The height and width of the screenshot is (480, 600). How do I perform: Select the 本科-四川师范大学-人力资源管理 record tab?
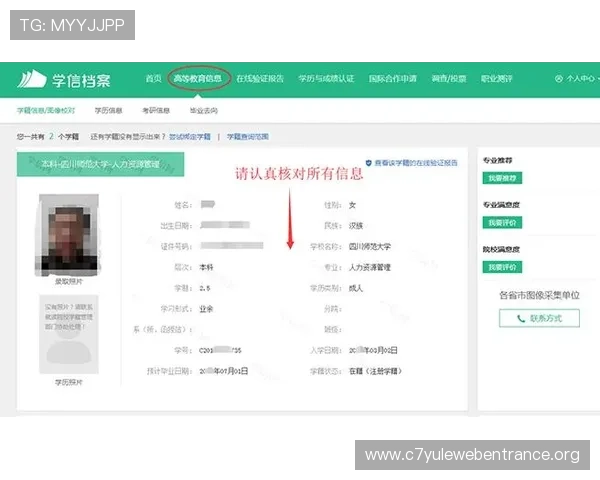[x=100, y=164]
